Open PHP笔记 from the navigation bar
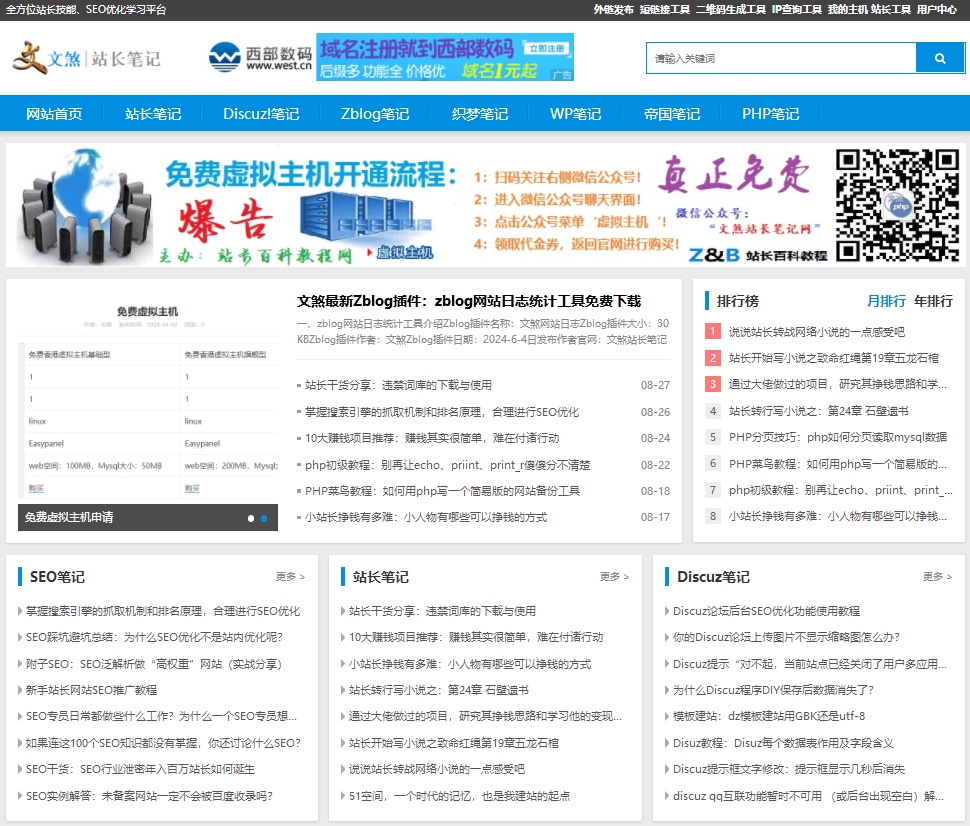The height and width of the screenshot is (826, 970). pos(770,114)
